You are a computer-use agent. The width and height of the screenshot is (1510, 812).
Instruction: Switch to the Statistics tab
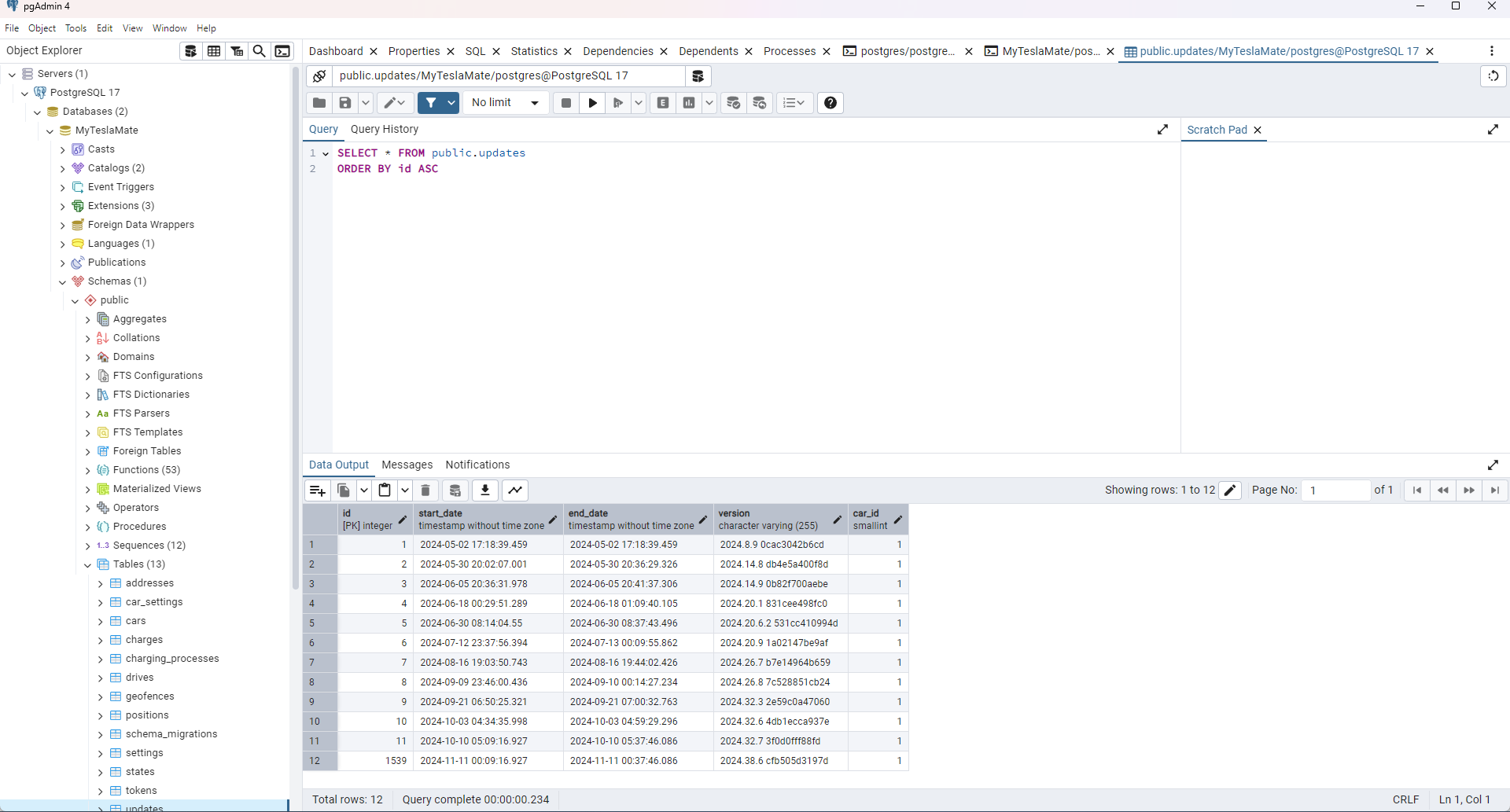click(534, 51)
